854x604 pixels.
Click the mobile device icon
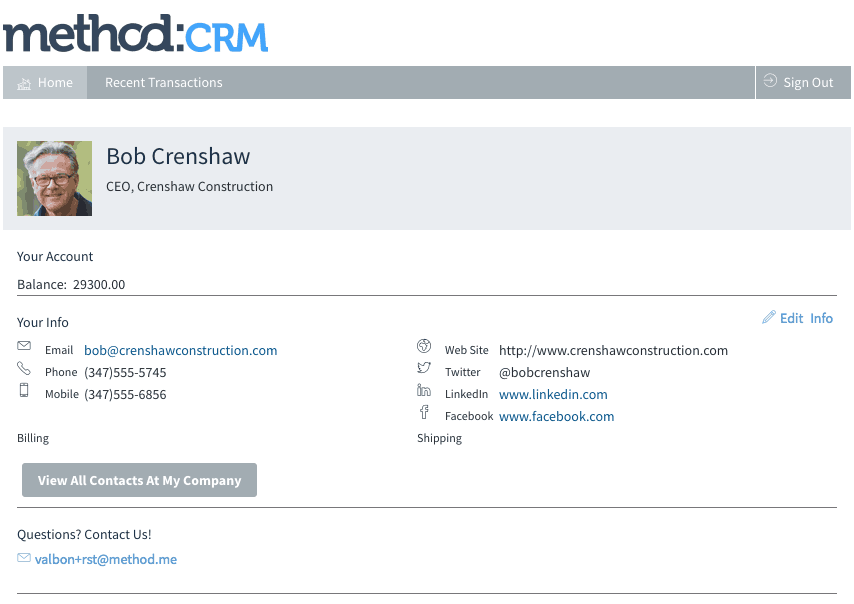pos(24,390)
